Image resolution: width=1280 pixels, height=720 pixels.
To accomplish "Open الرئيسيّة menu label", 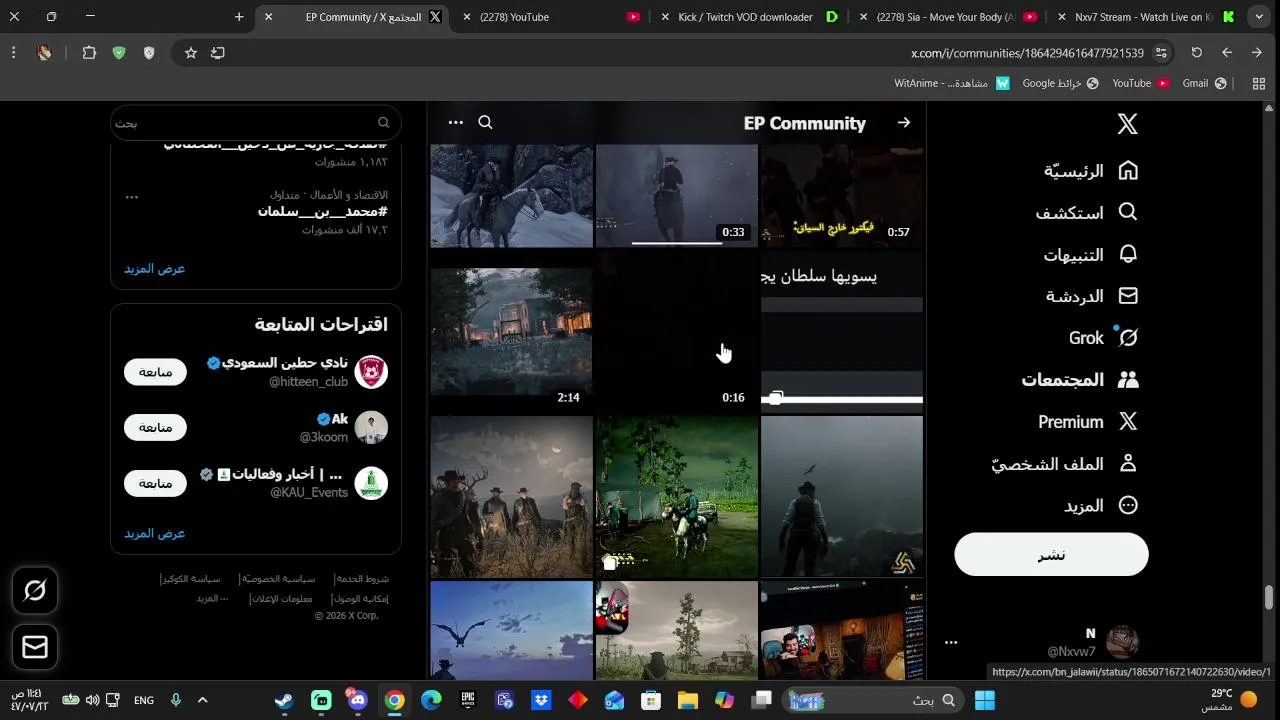I will [x=1074, y=171].
